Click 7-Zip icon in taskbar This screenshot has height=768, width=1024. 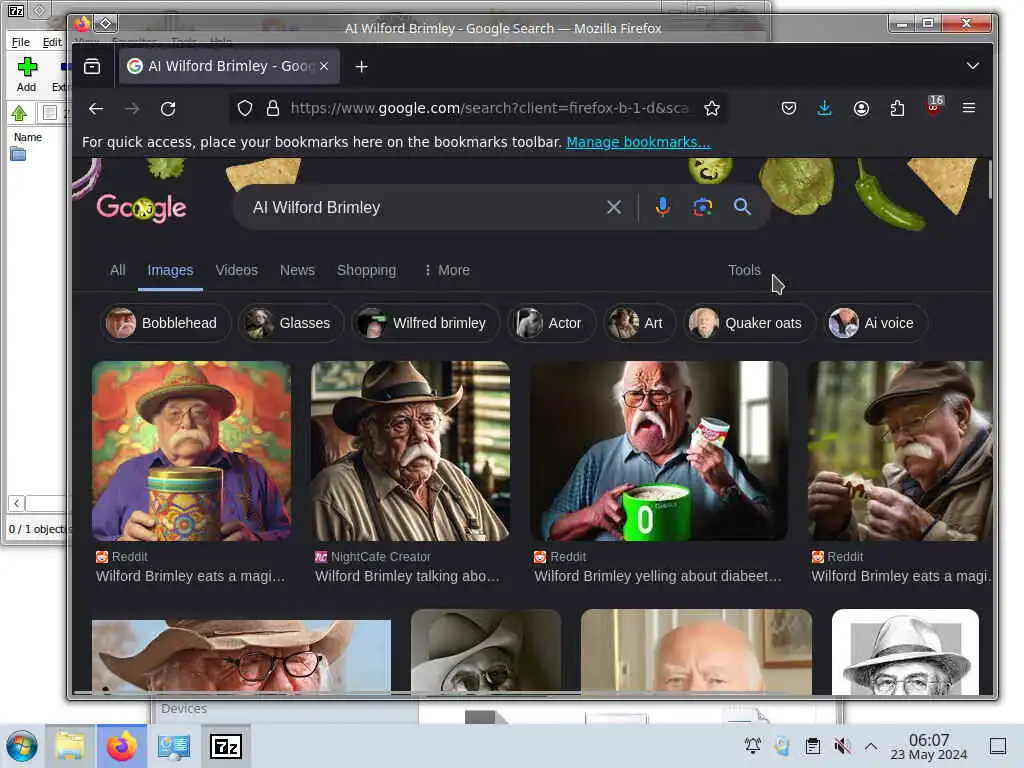pyautogui.click(x=226, y=746)
